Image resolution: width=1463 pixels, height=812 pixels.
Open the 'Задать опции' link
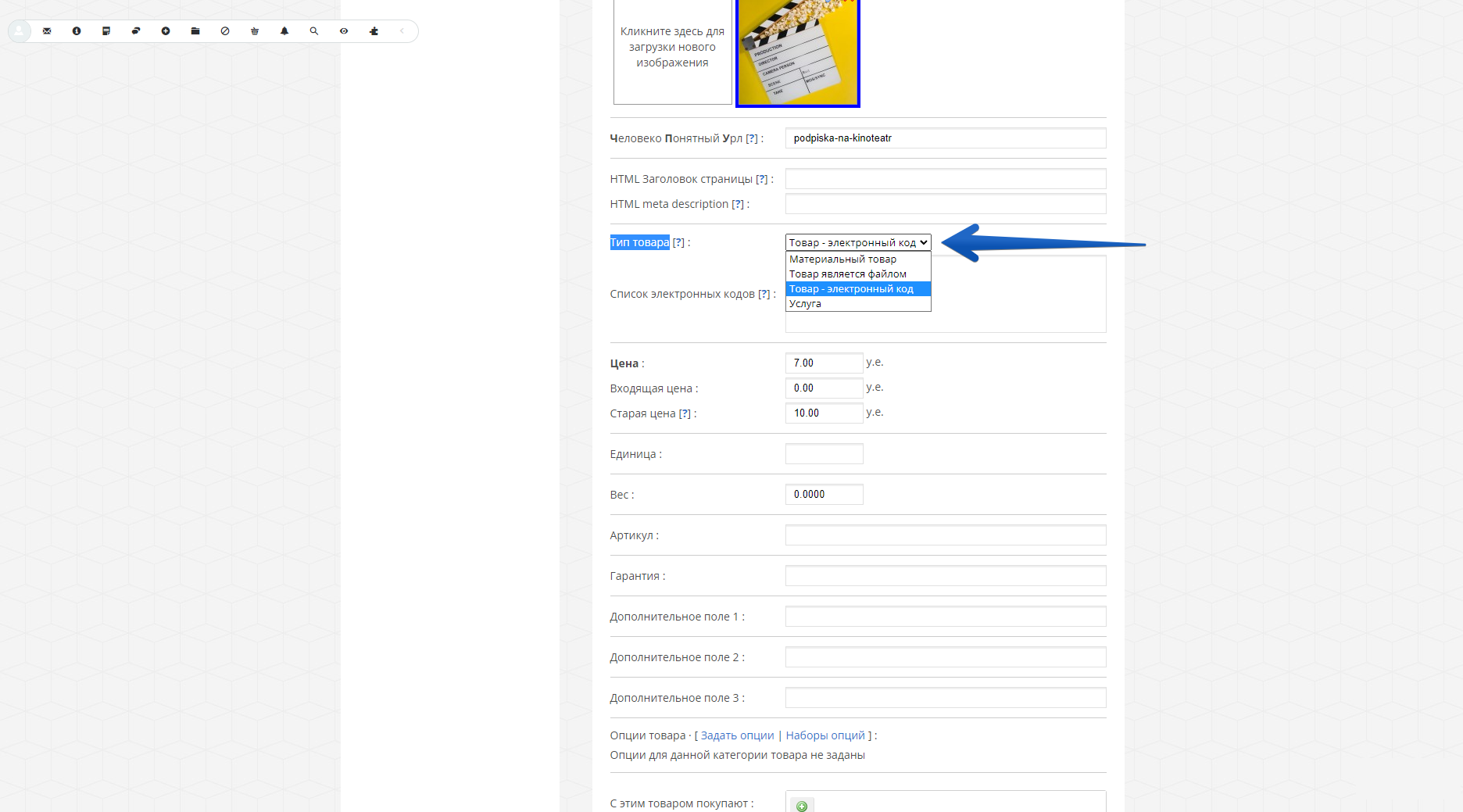pyautogui.click(x=737, y=735)
